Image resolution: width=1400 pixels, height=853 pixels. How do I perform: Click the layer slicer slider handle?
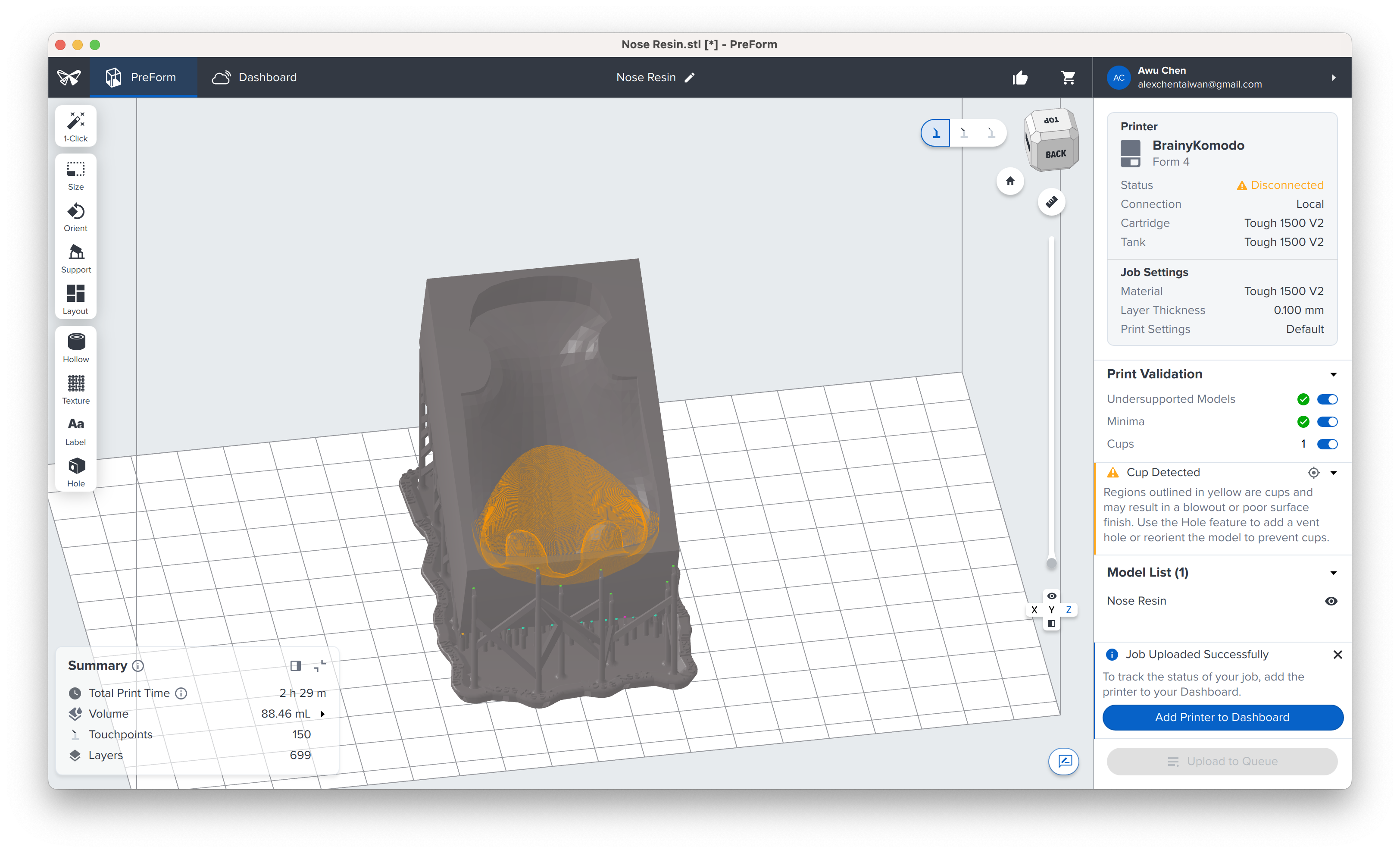click(1051, 563)
